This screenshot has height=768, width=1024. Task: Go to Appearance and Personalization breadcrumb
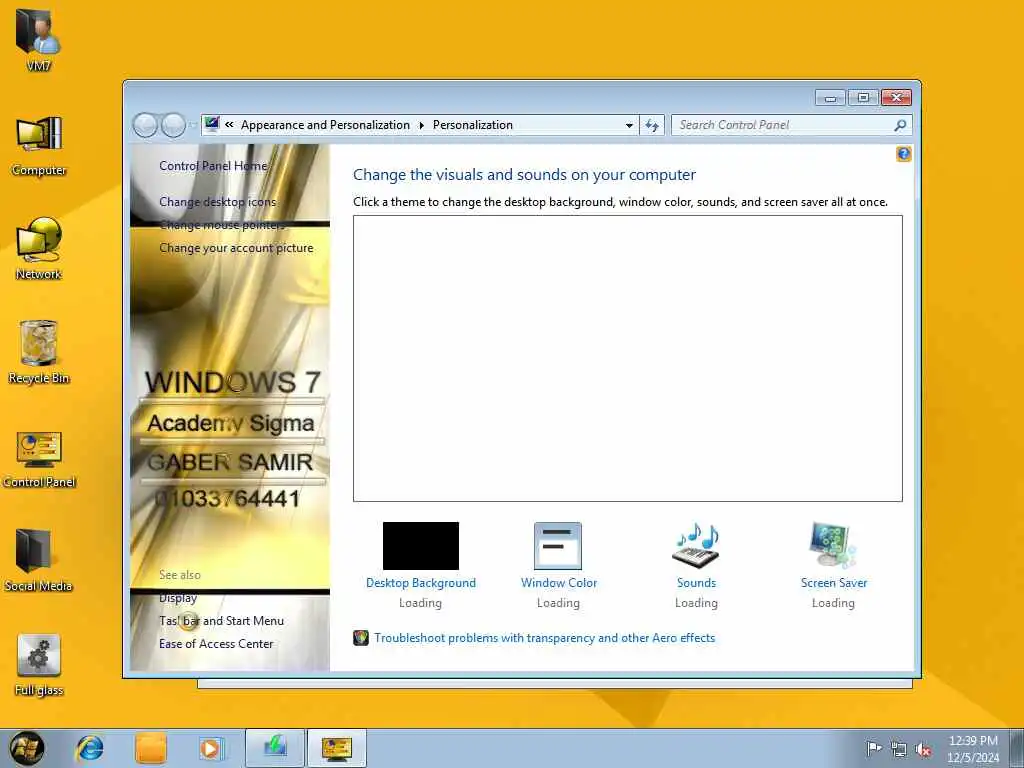click(x=325, y=125)
